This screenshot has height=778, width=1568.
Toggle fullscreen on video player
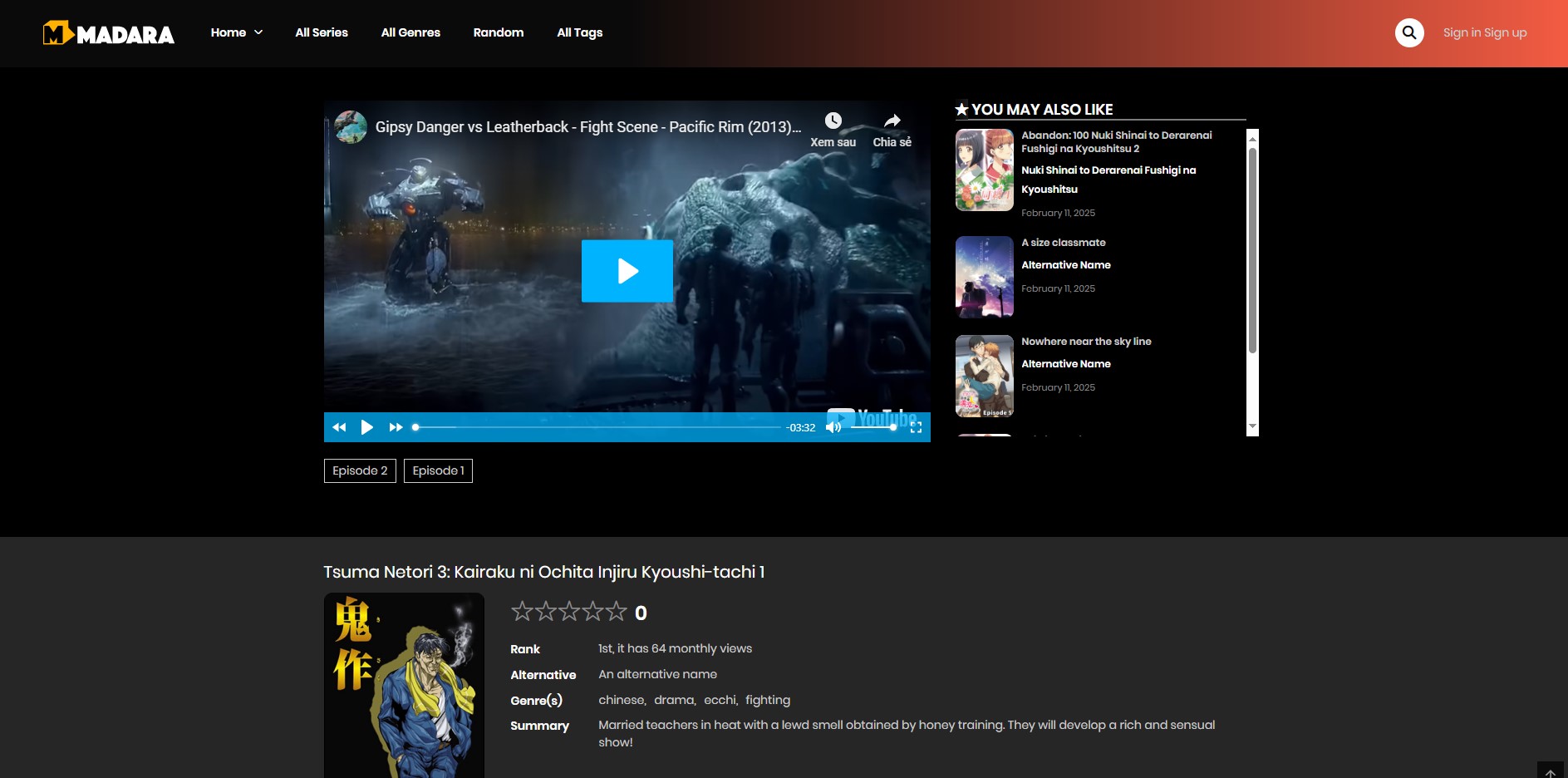(x=916, y=427)
